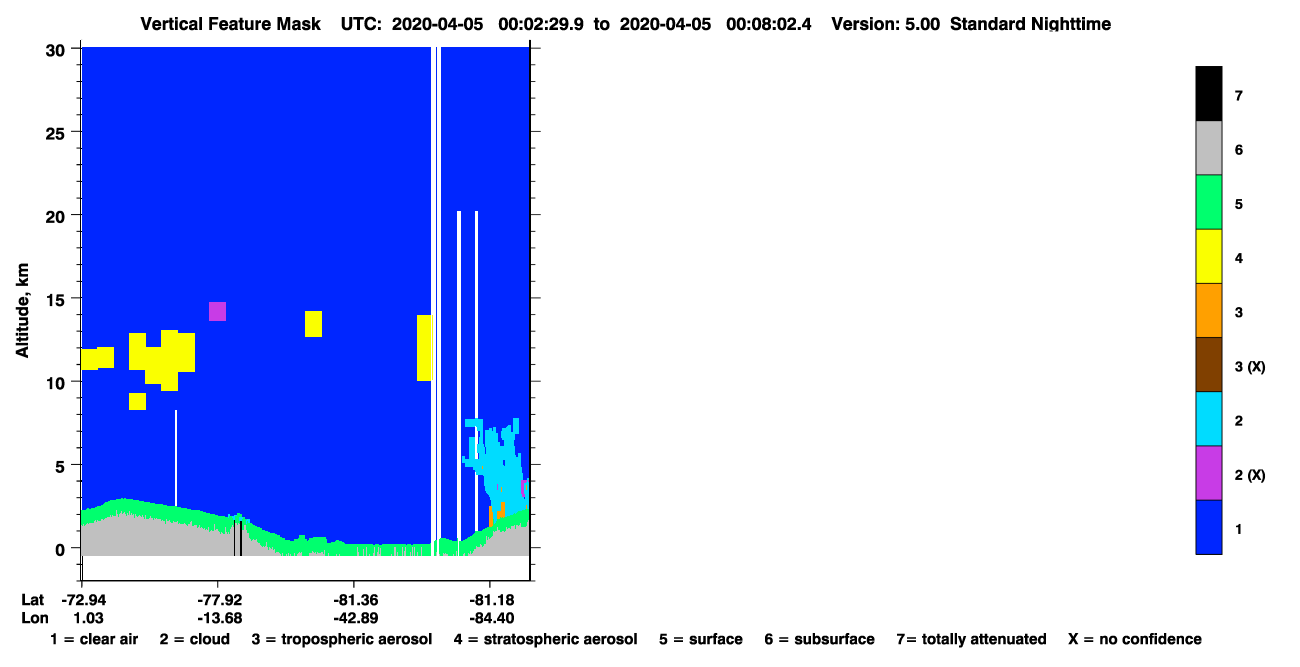
Task: Click the gray color bar segment labeled 6
Action: (1209, 148)
